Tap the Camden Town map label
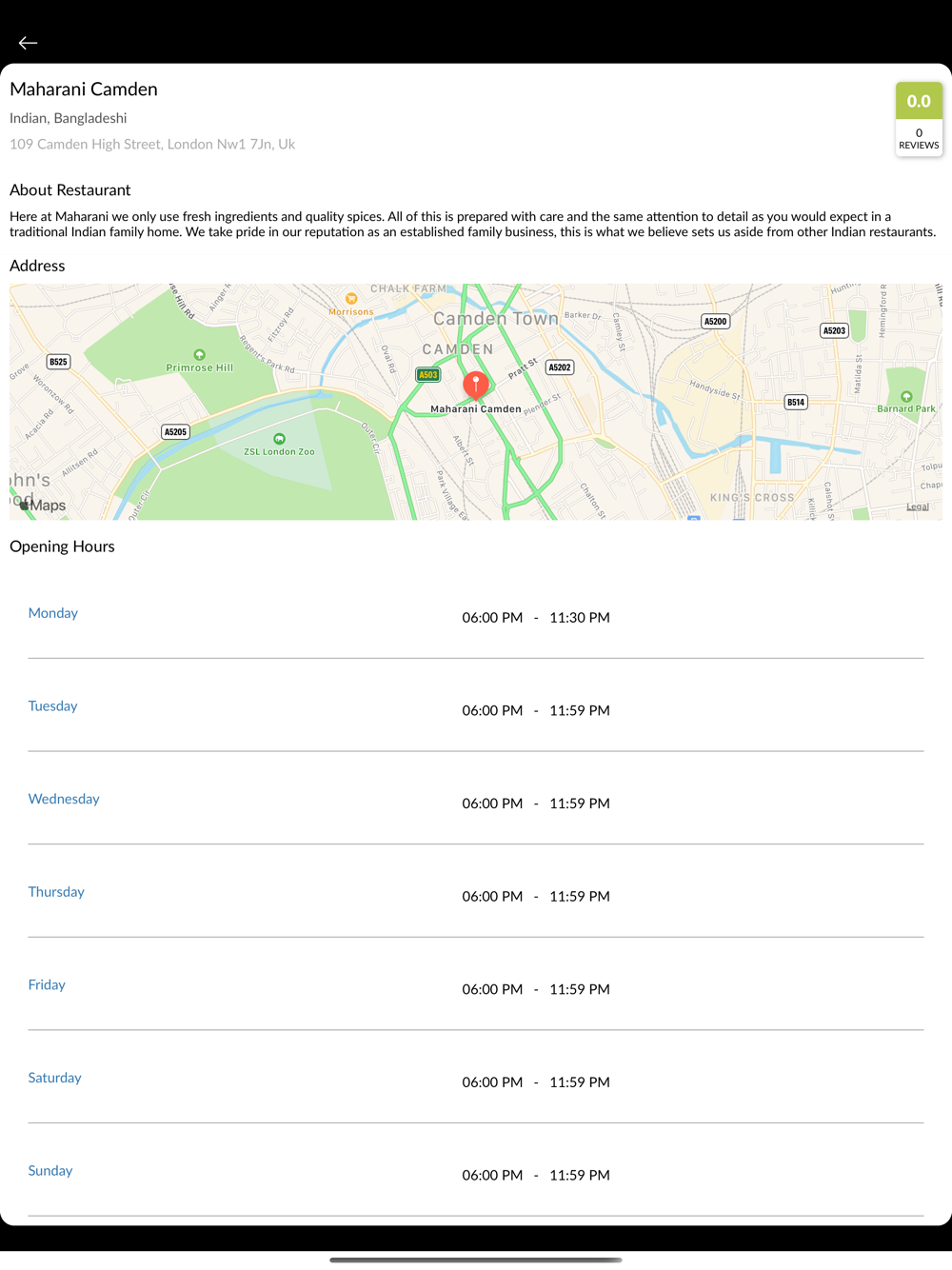 point(496,319)
